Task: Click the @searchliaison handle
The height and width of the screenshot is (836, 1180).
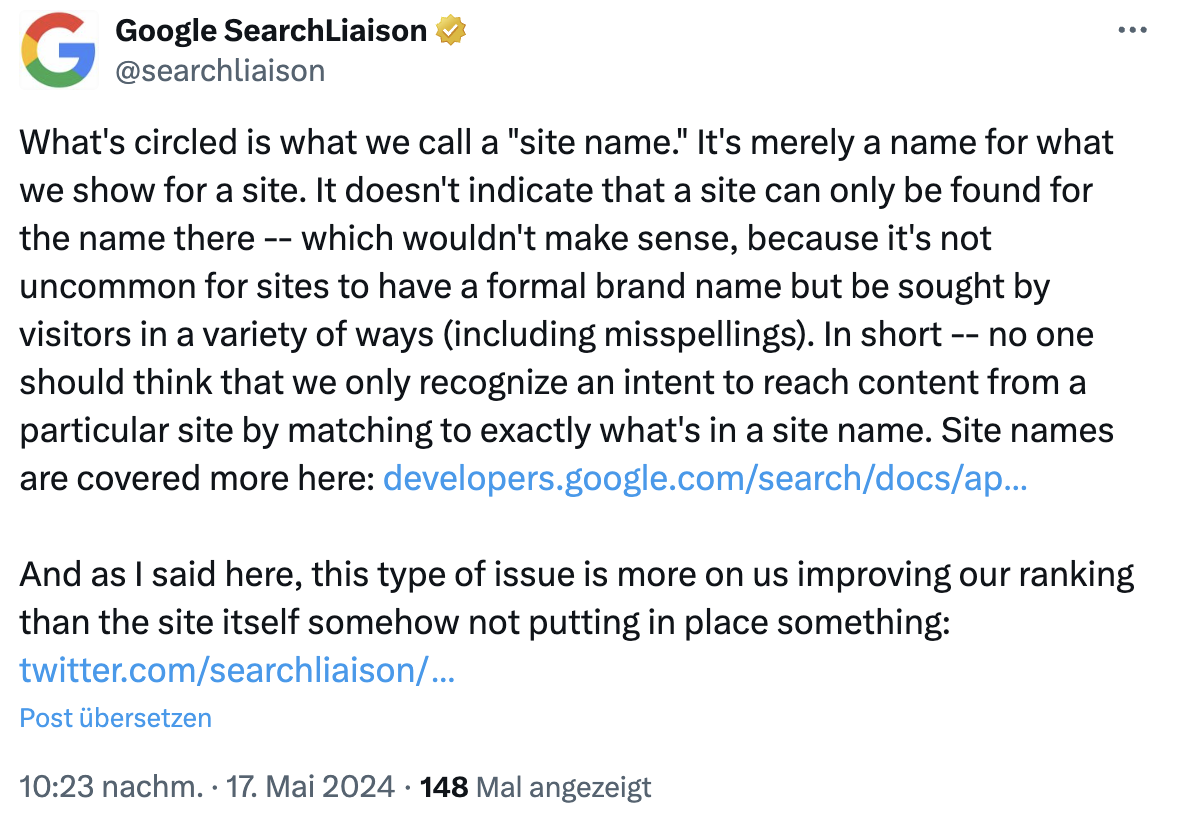Action: pos(220,70)
